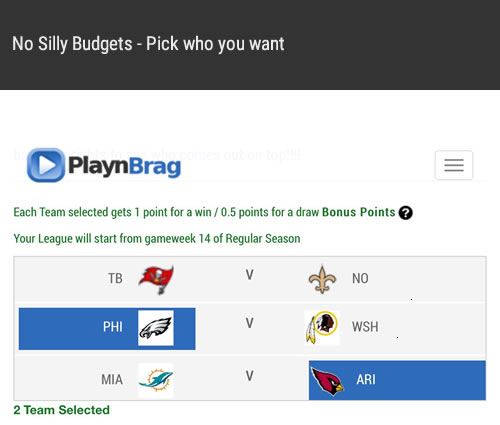500x425 pixels.
Task: Deselect the highlighted ARI team
Action: click(397, 380)
